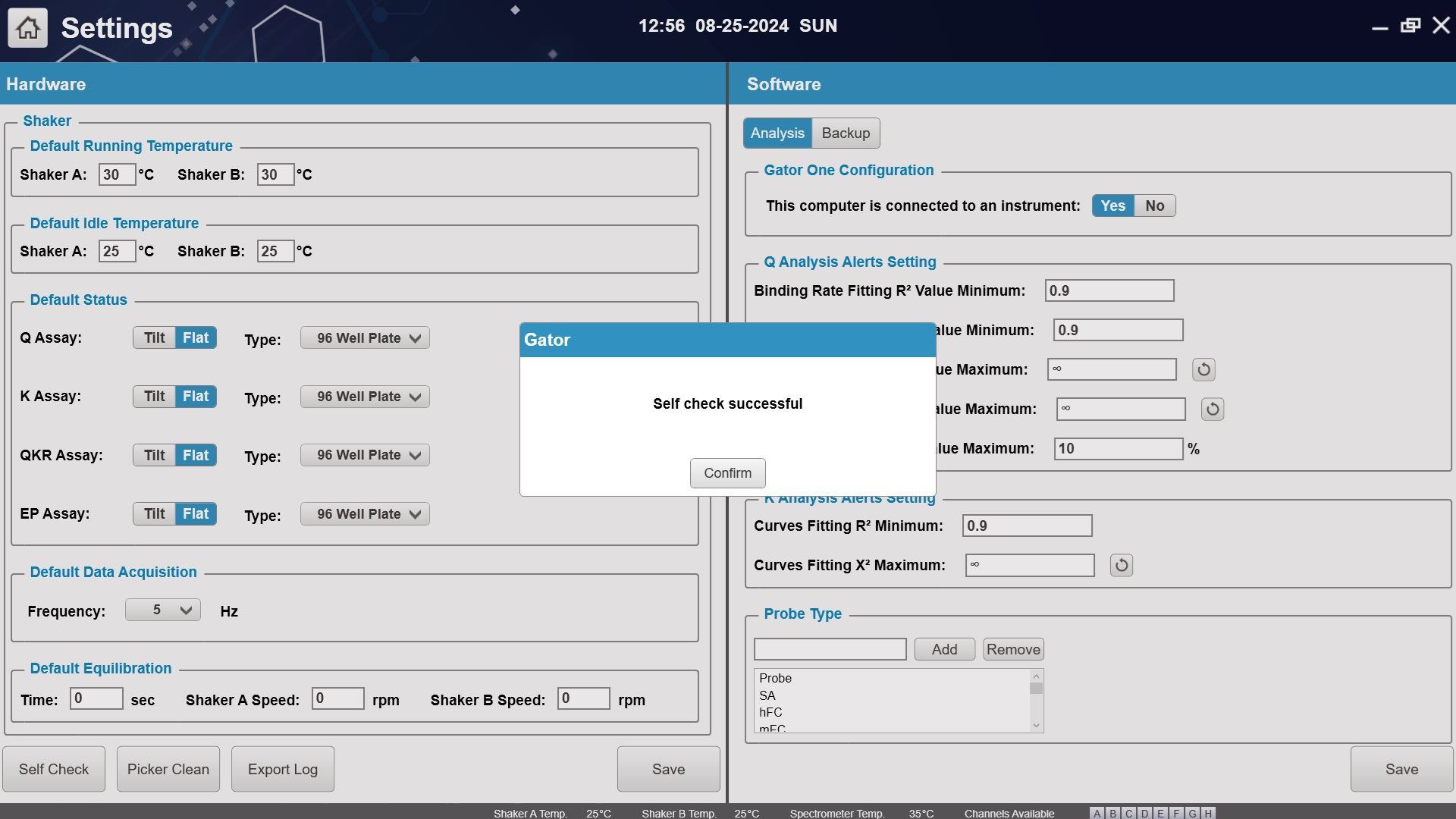Screen dimensions: 1456x819
Task: Click the Probe Type scrollbar thumb
Action: (1036, 688)
